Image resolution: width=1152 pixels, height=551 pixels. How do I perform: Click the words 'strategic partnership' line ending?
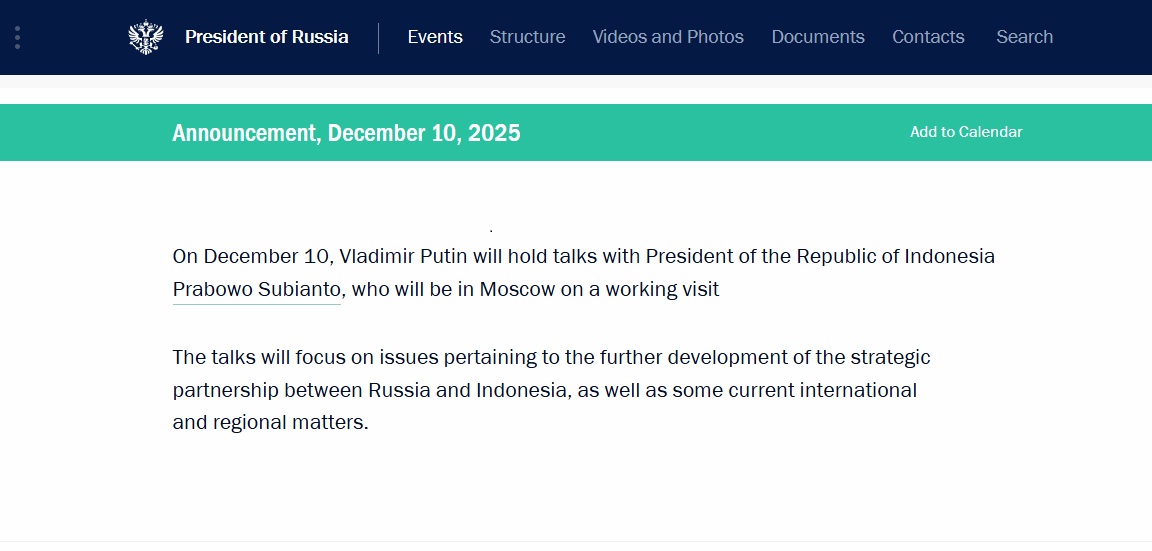tap(890, 357)
